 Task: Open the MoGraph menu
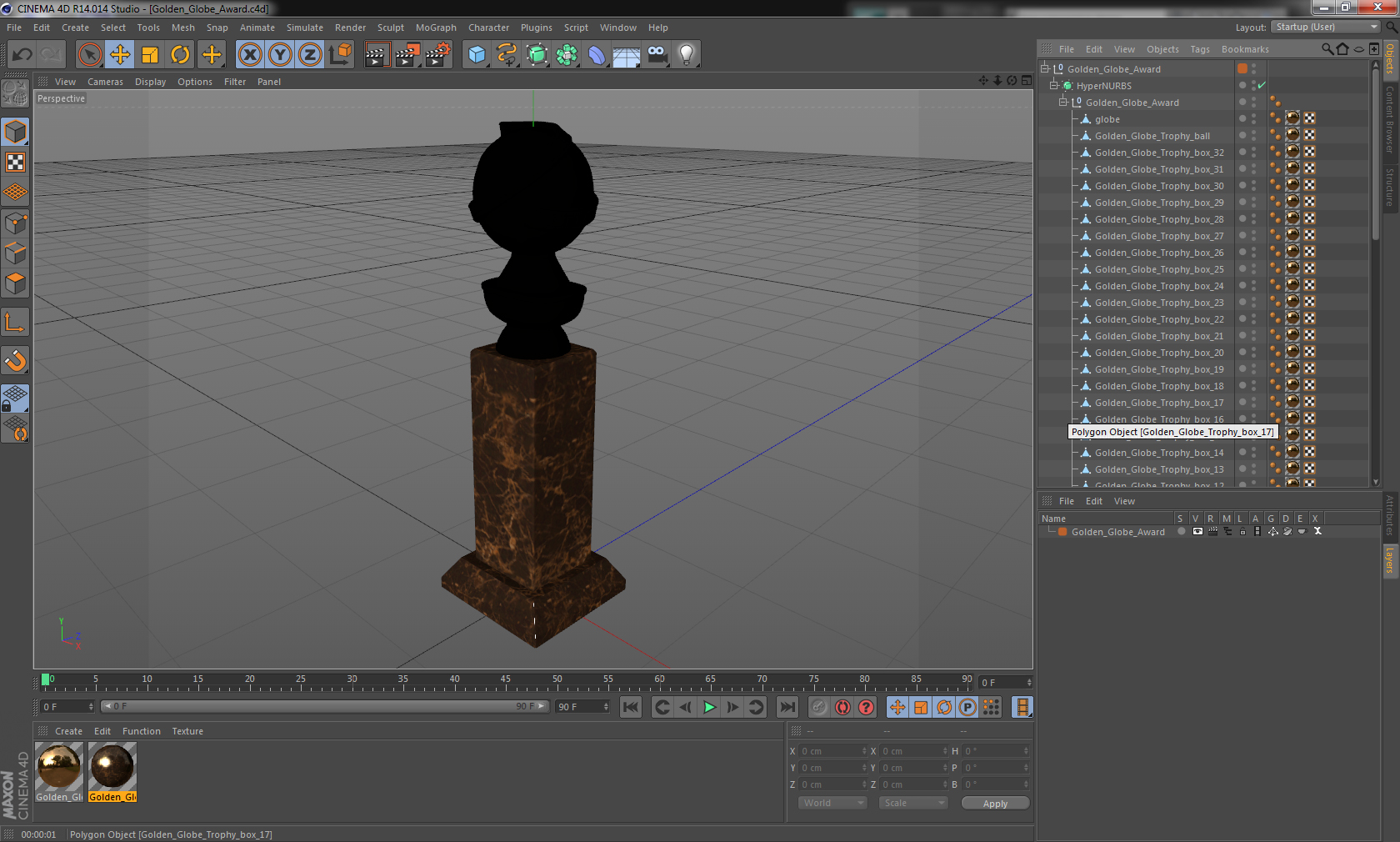[436, 28]
